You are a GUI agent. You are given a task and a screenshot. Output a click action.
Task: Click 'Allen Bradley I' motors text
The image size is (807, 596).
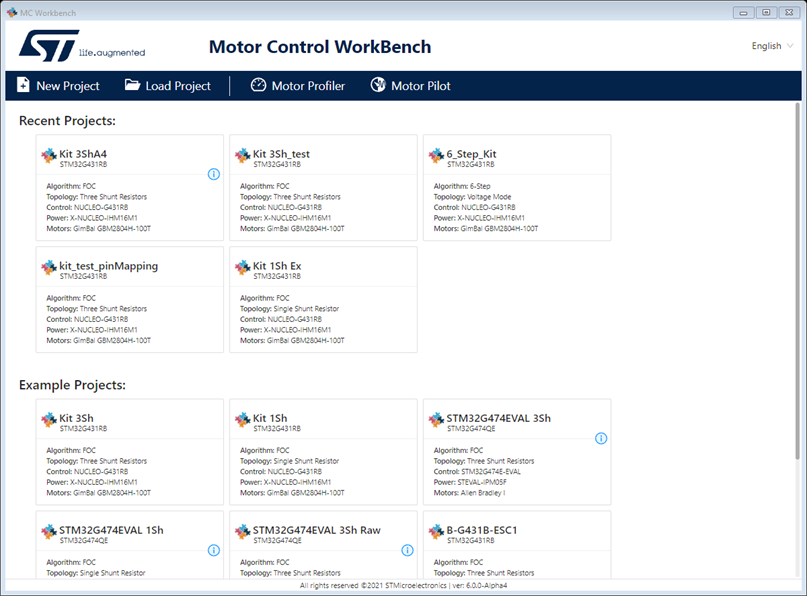(483, 493)
